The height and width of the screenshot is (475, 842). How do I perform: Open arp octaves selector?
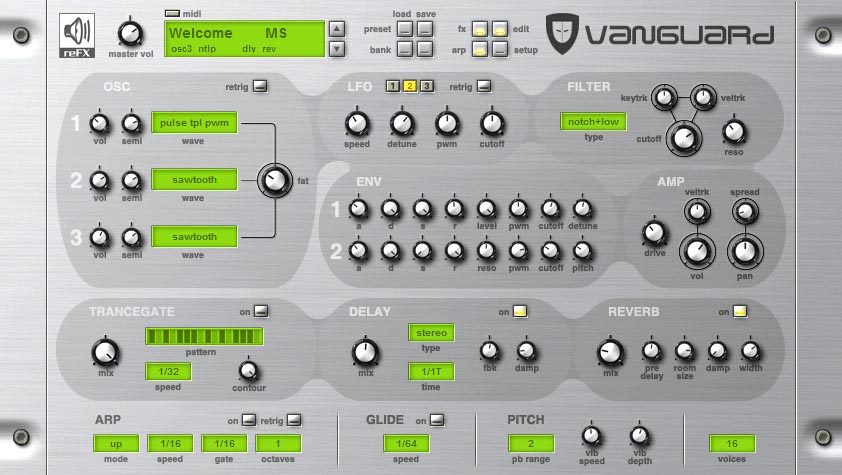pos(278,444)
